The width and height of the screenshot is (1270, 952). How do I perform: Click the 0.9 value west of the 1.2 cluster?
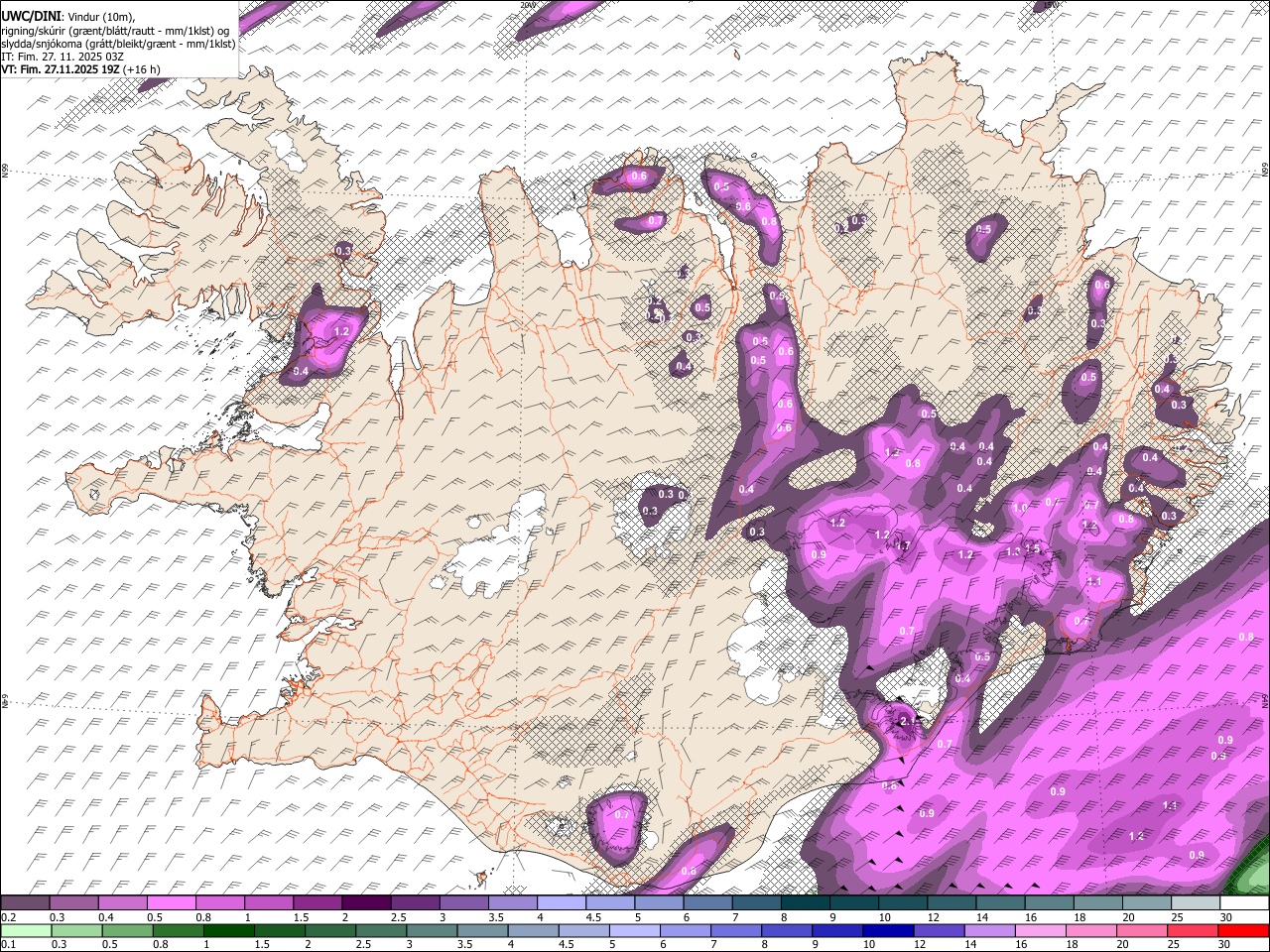[x=819, y=554]
